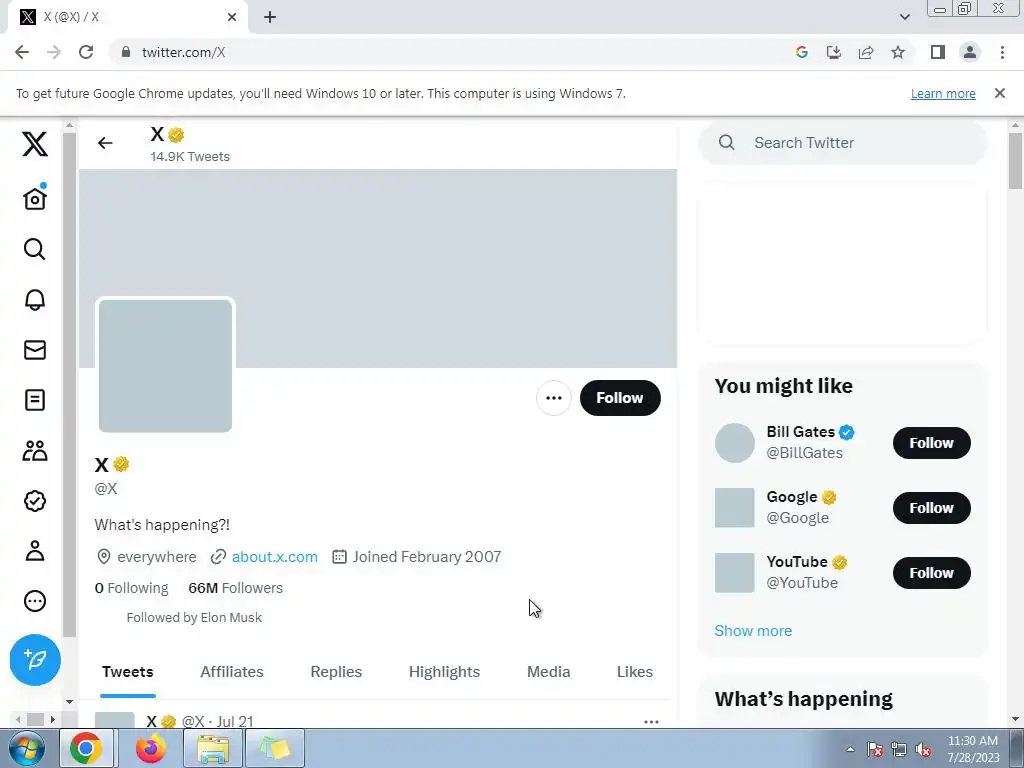Click the main page vertical scrollbar thumb
Image resolution: width=1024 pixels, height=768 pixels.
(1015, 161)
